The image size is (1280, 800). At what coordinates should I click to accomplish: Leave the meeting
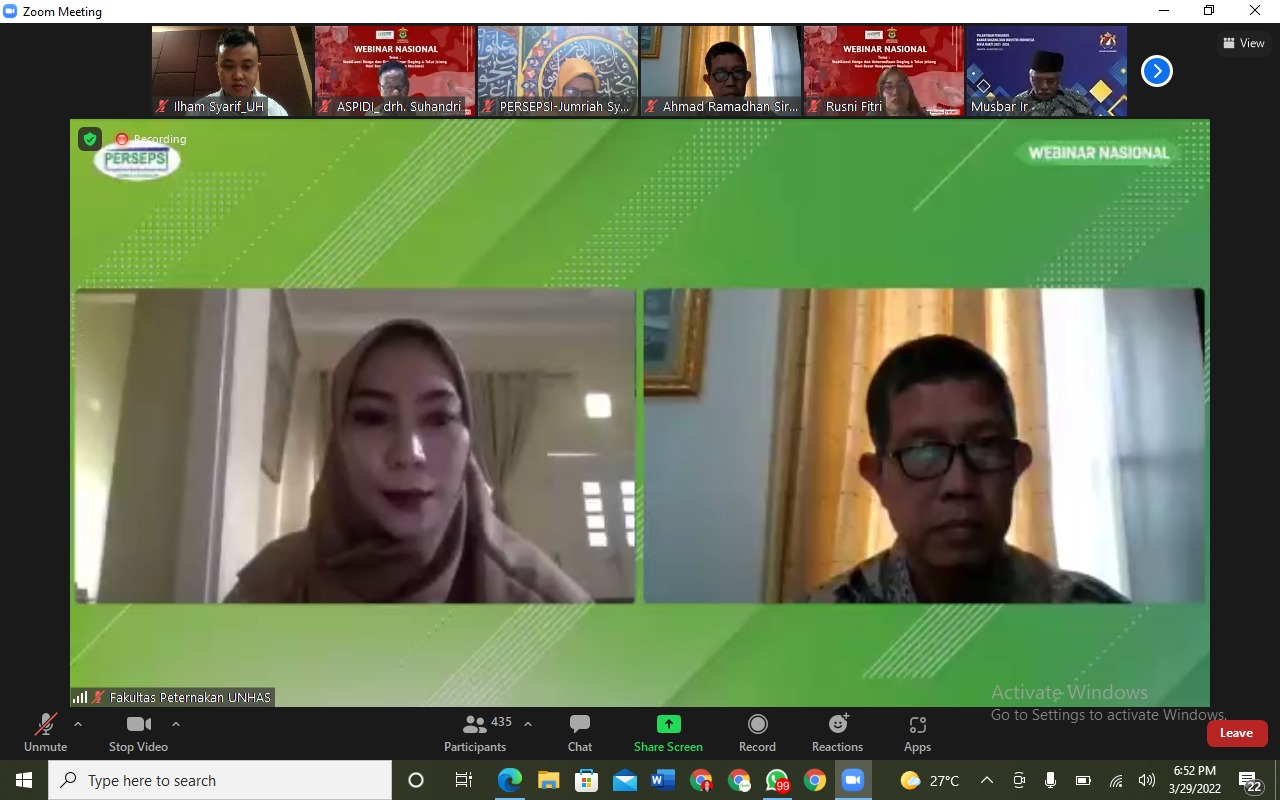point(1237,733)
